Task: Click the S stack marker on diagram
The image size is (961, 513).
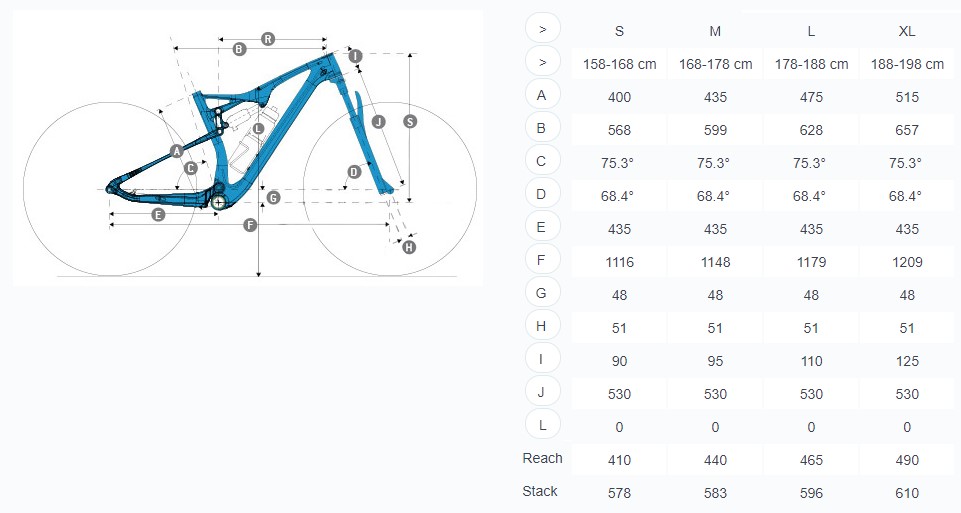Action: [x=410, y=121]
